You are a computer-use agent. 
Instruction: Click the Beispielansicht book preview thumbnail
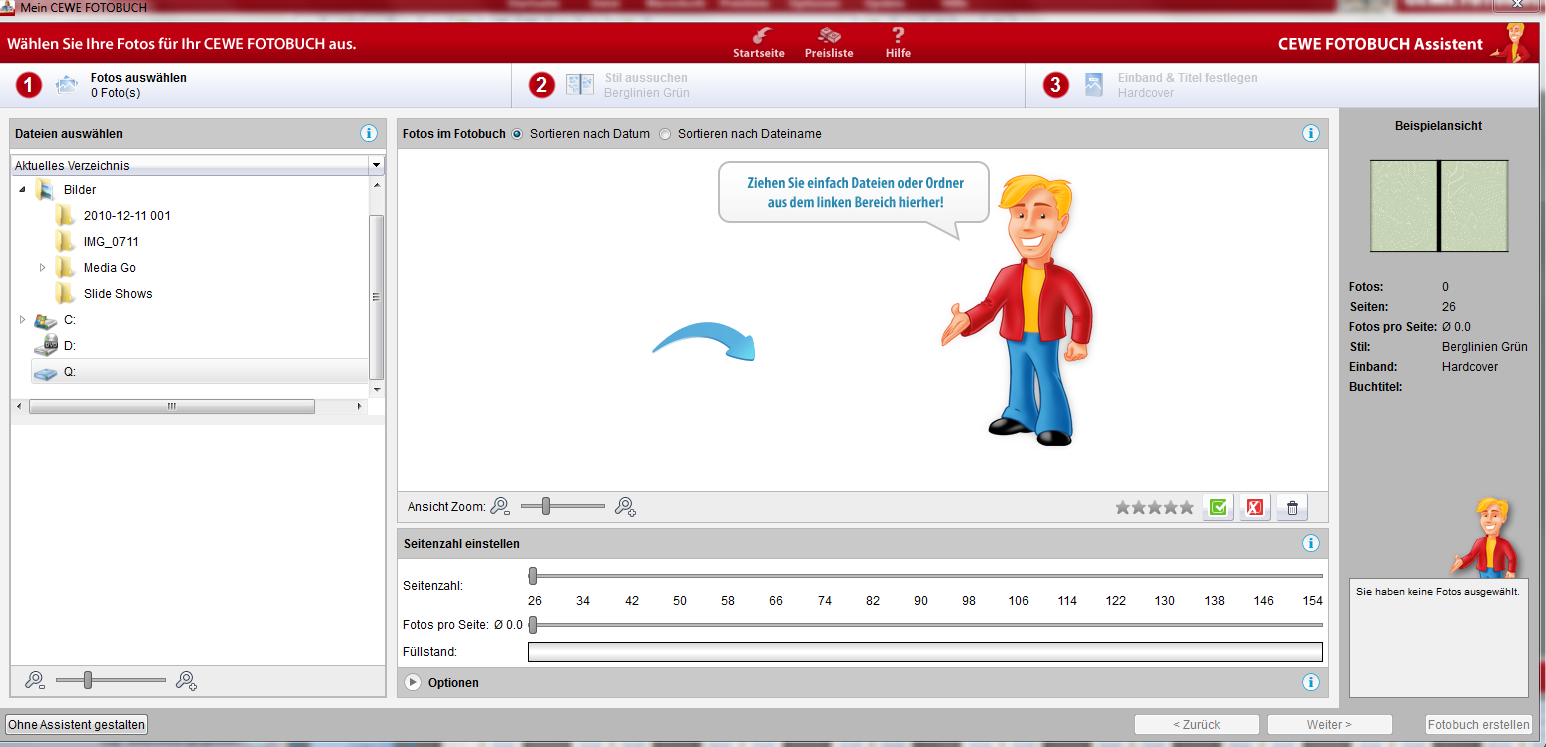pos(1438,206)
